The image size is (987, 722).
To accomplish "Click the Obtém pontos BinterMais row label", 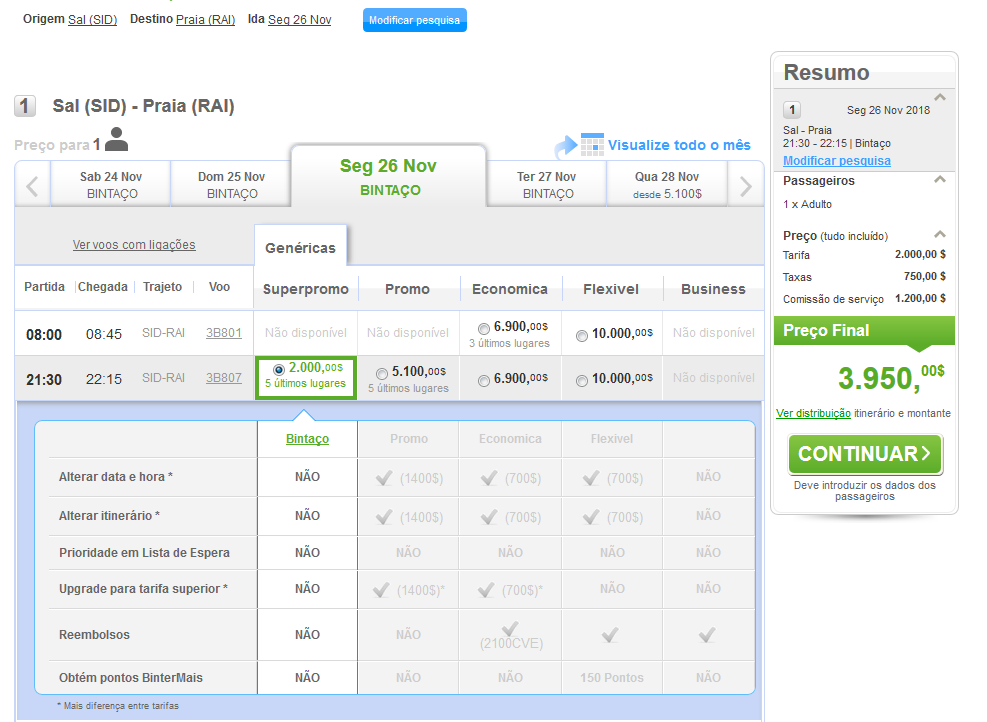I will 131,677.
